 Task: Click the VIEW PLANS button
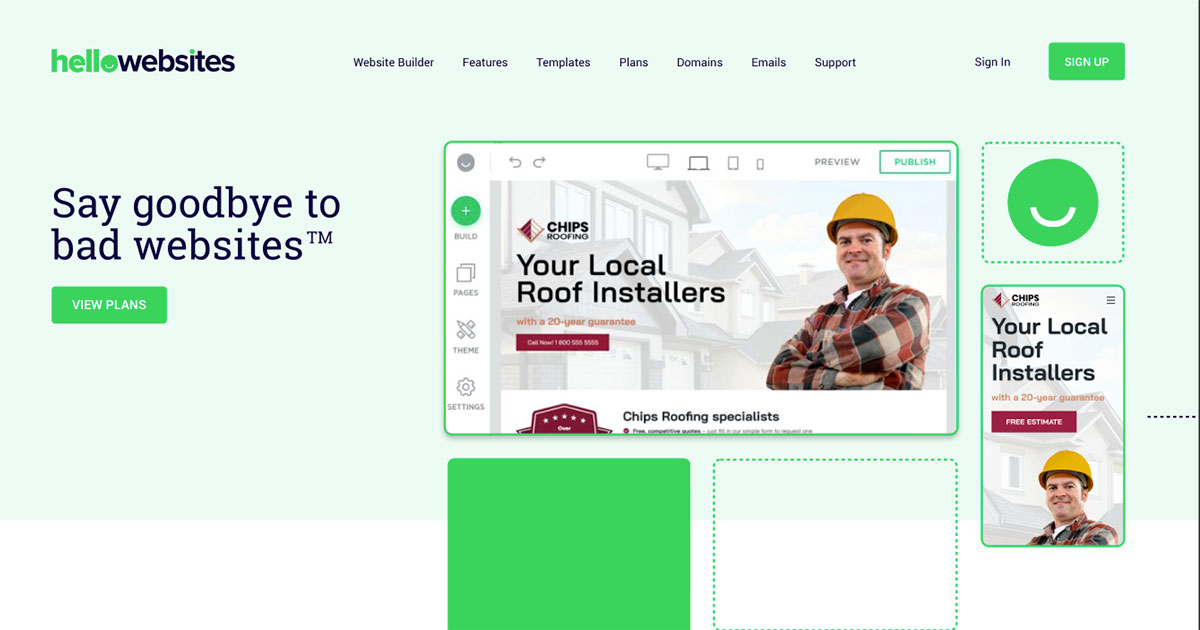tap(109, 304)
